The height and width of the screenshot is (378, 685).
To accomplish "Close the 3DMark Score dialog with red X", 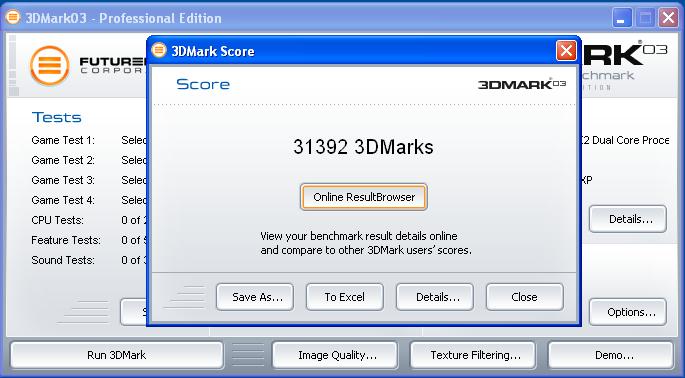I will click(566, 51).
